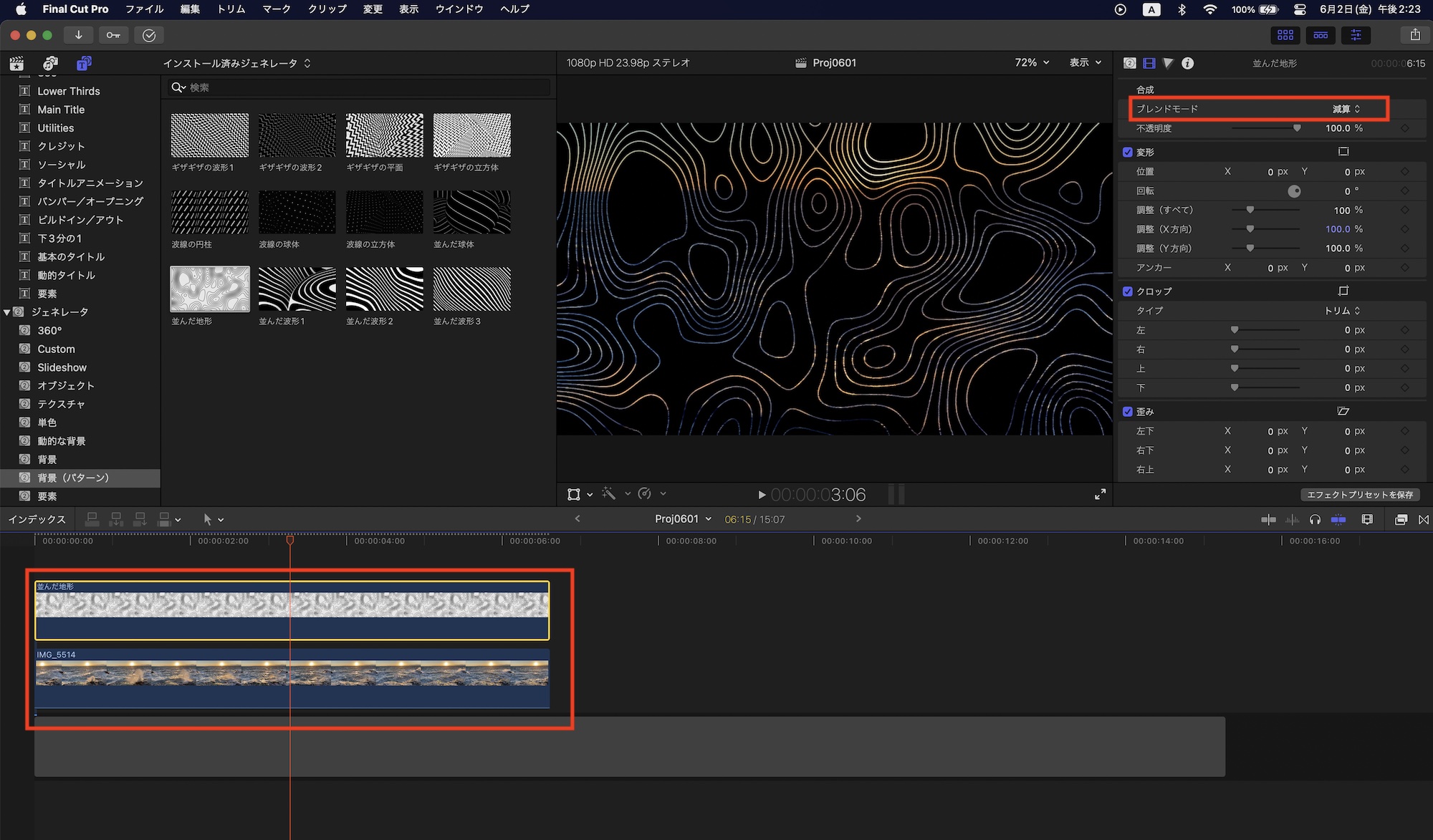The height and width of the screenshot is (840, 1433).
Task: Toggle the snapping icon in timeline
Action: point(1338,519)
